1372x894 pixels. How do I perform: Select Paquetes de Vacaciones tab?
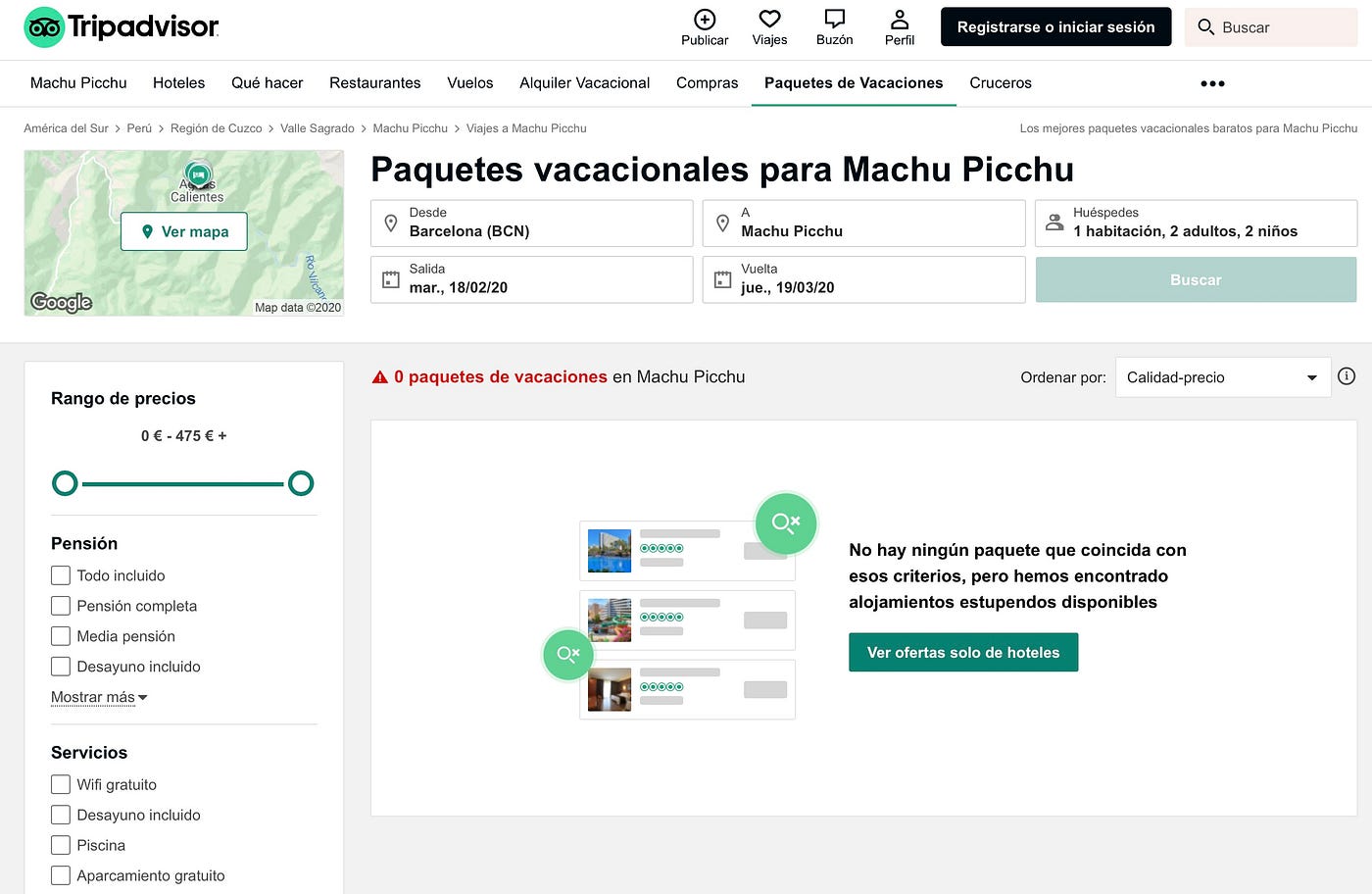854,83
